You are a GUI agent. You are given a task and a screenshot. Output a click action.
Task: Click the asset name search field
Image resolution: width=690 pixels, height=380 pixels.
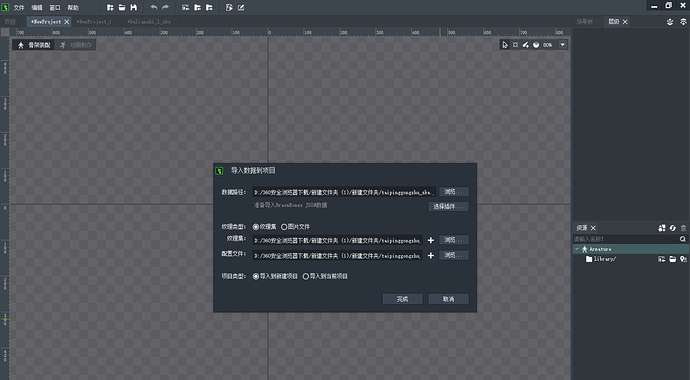click(625, 239)
